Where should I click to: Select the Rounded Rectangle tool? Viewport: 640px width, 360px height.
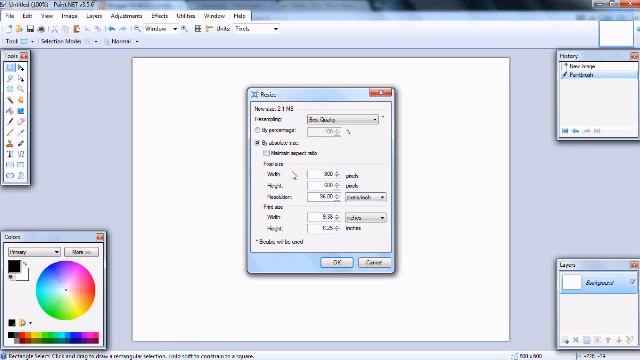21,165
